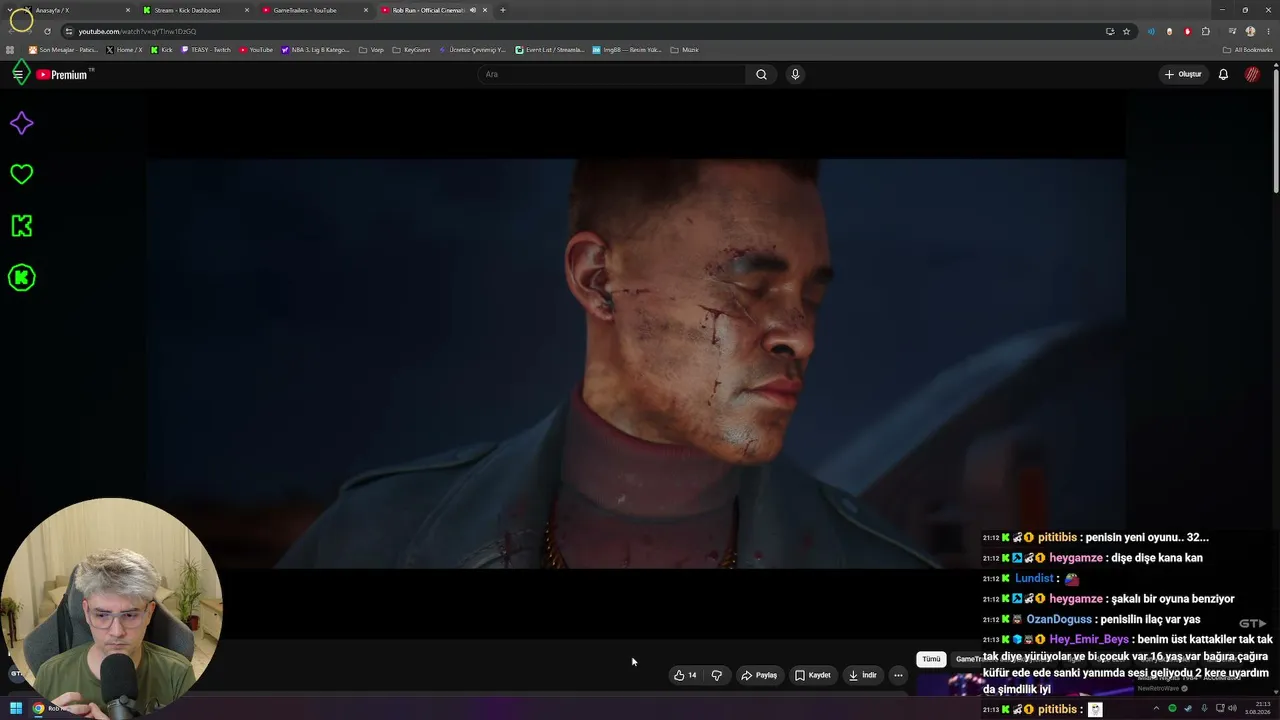The height and width of the screenshot is (720, 1280).
Task: Open Chrome three-dot menu
Action: point(1267,31)
